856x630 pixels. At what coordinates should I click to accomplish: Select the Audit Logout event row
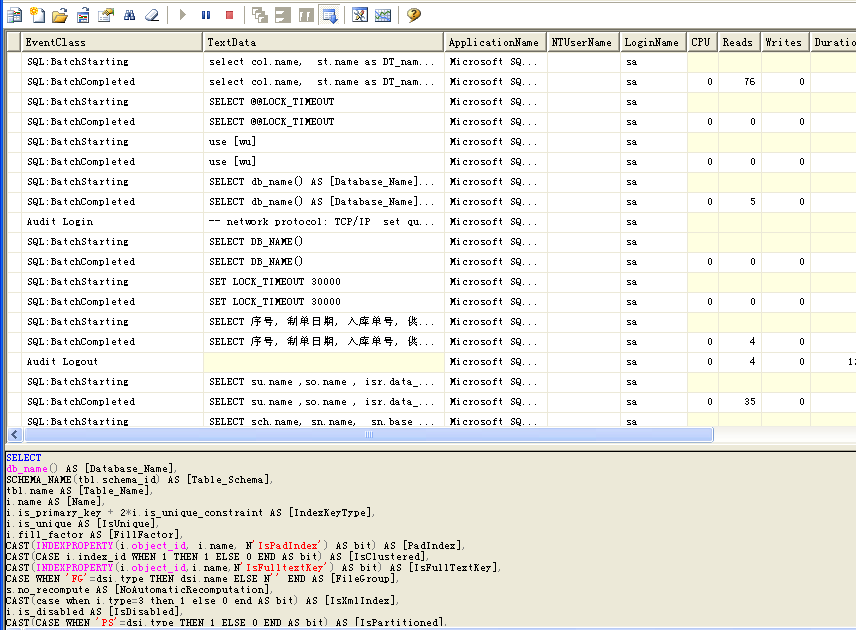[63, 362]
